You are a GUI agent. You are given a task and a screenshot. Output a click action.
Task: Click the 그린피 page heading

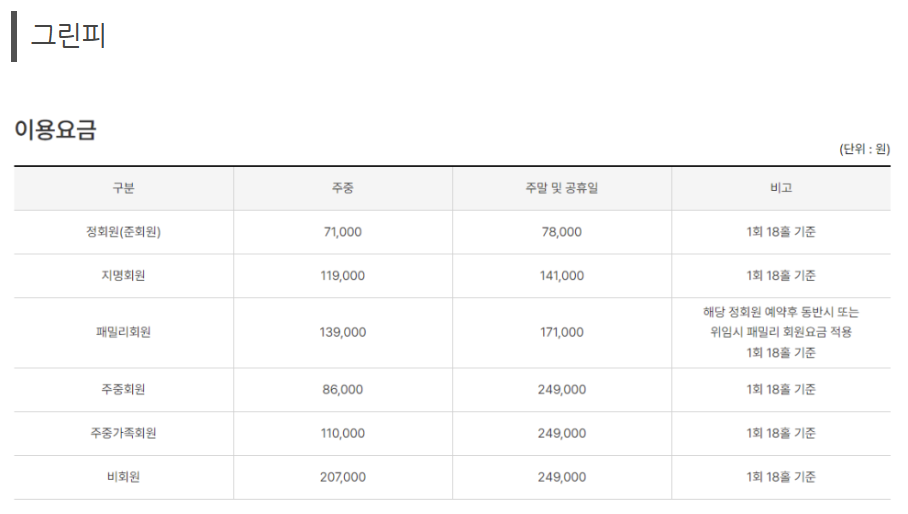pyautogui.click(x=68, y=35)
